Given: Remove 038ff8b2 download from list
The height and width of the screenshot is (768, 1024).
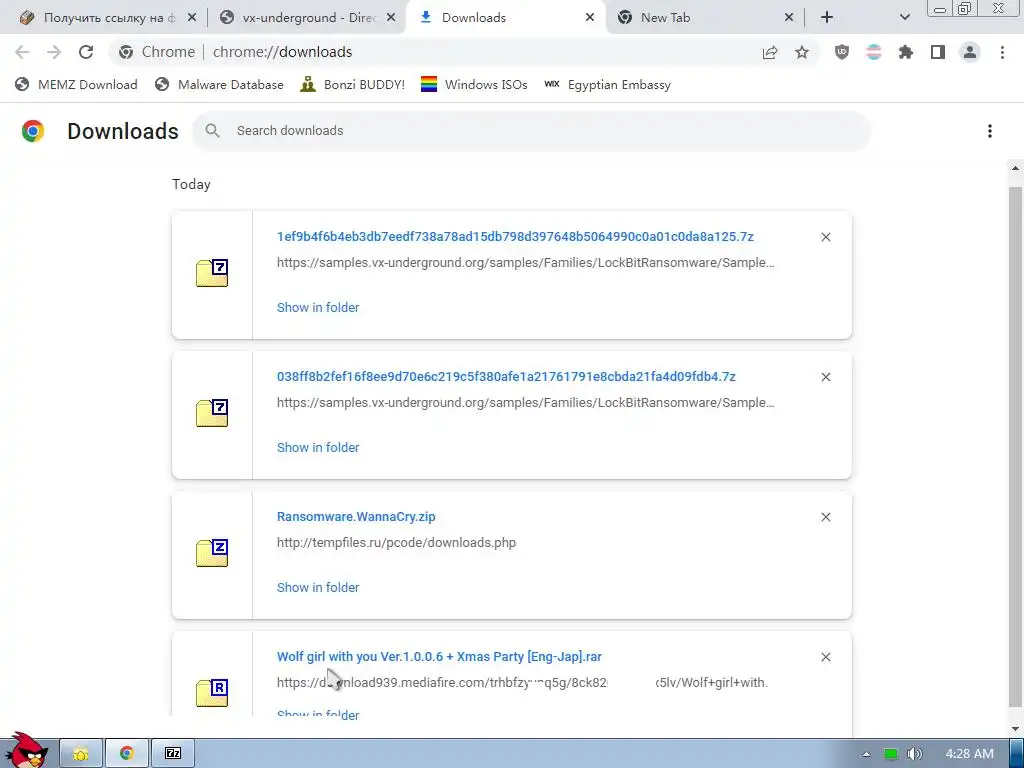Looking at the screenshot, I should (x=826, y=377).
